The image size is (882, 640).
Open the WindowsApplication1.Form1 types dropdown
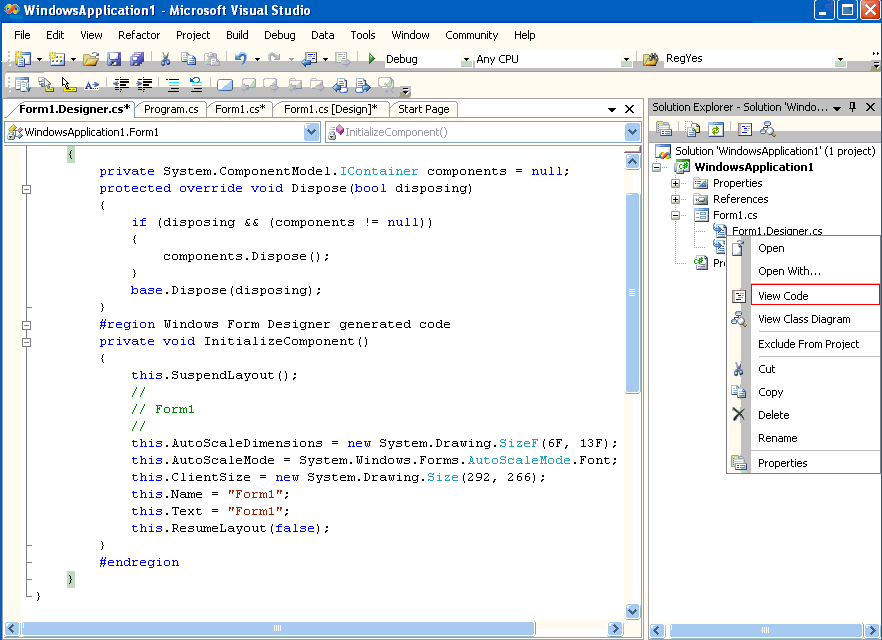click(x=312, y=132)
